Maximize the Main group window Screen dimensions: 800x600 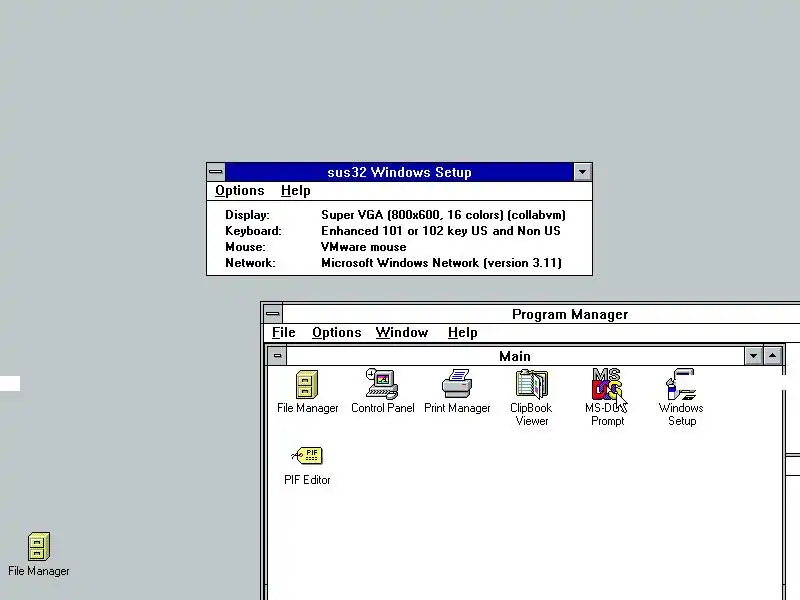point(772,356)
